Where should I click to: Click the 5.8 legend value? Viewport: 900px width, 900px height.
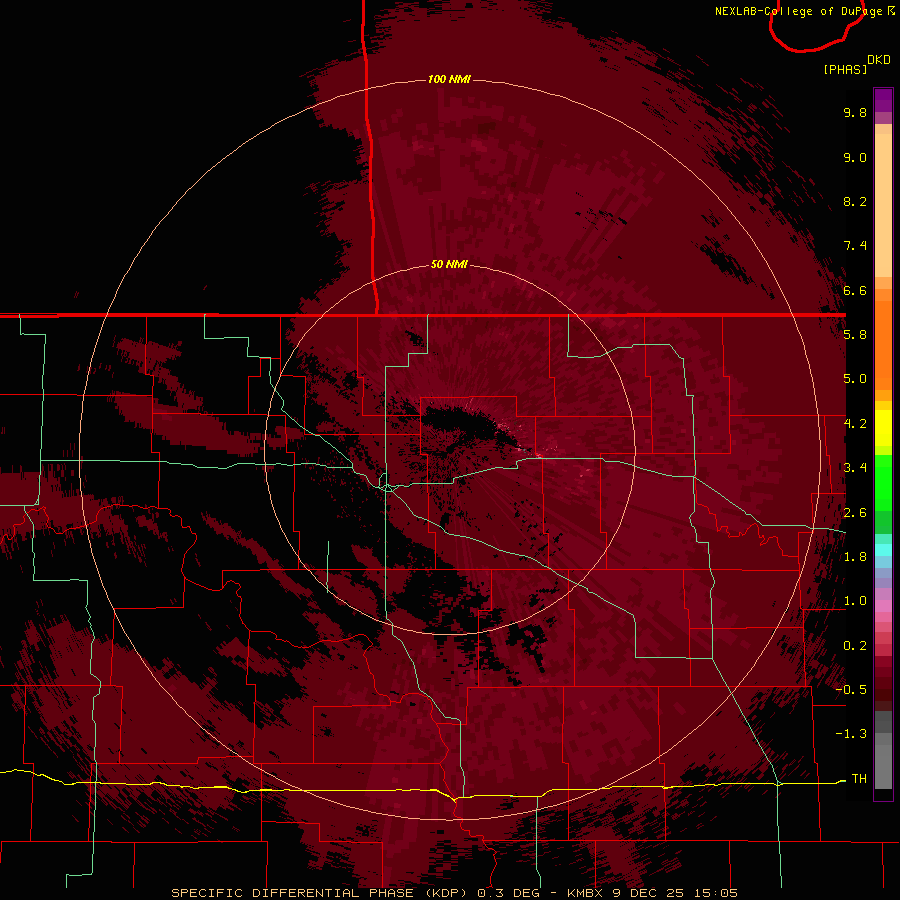point(855,335)
